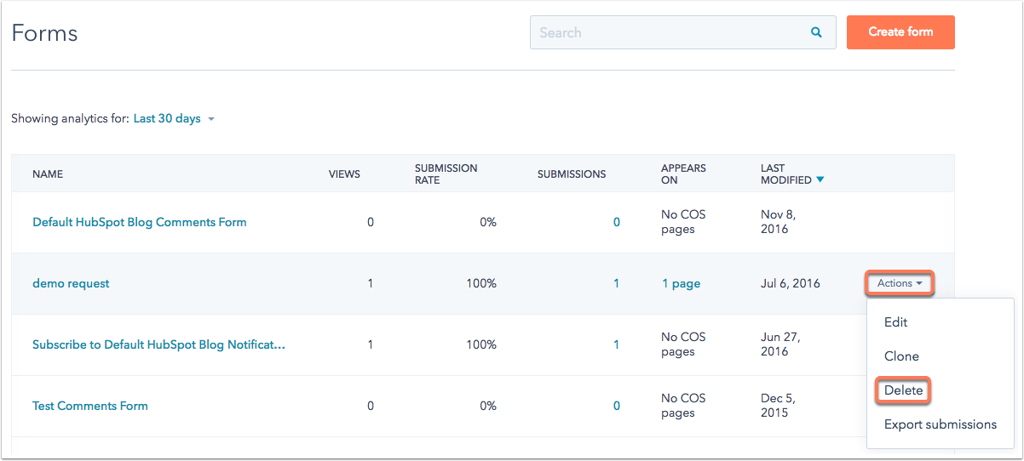Click the search magnifier icon
This screenshot has height=461, width=1024.
click(x=816, y=32)
